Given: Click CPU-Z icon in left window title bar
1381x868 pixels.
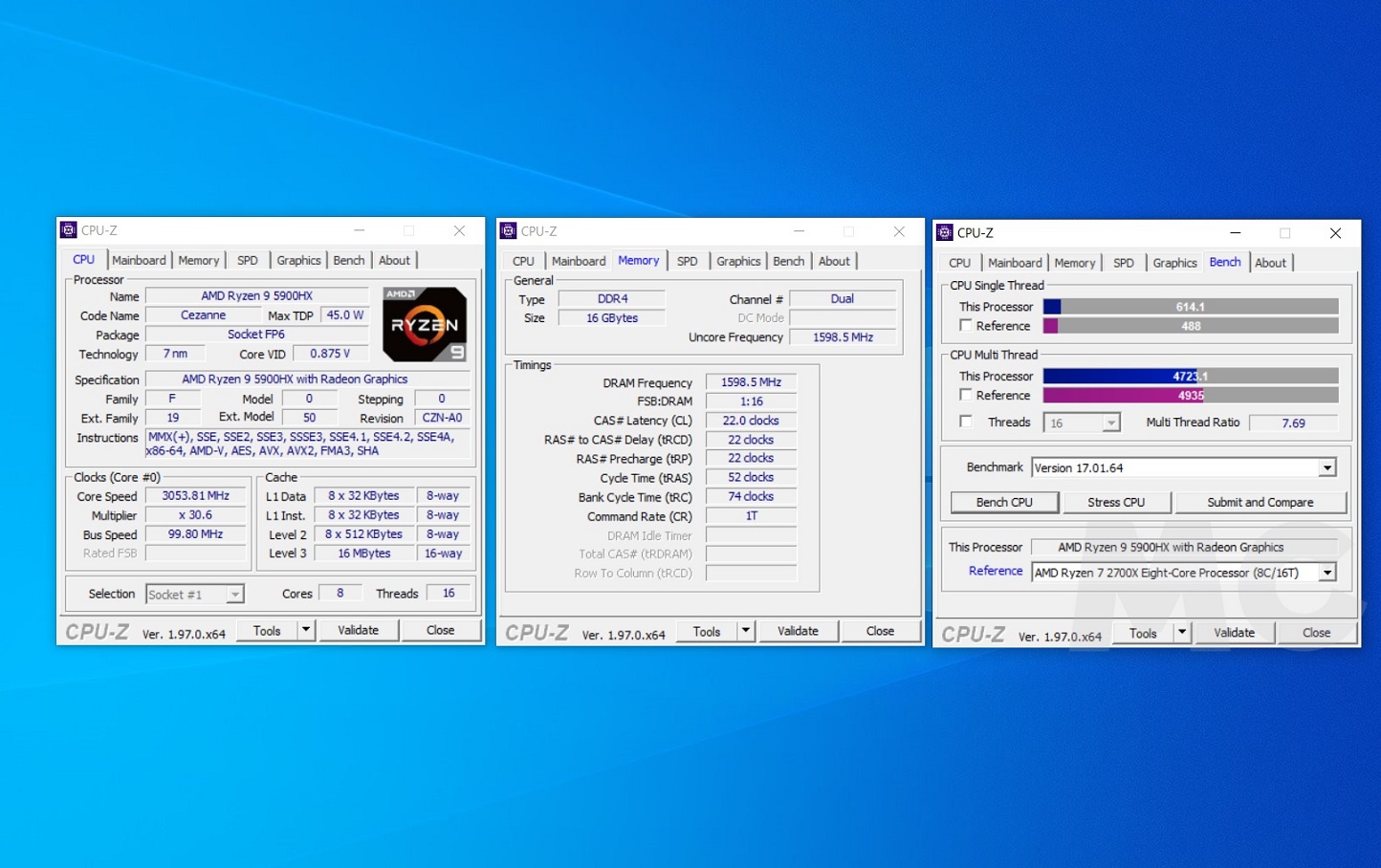Looking at the screenshot, I should coord(68,230).
